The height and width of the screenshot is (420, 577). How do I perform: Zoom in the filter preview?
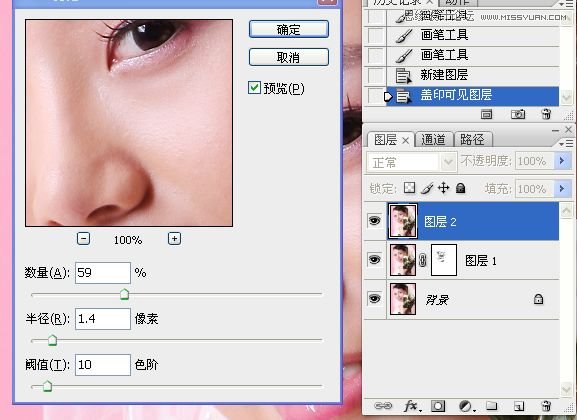pos(174,239)
